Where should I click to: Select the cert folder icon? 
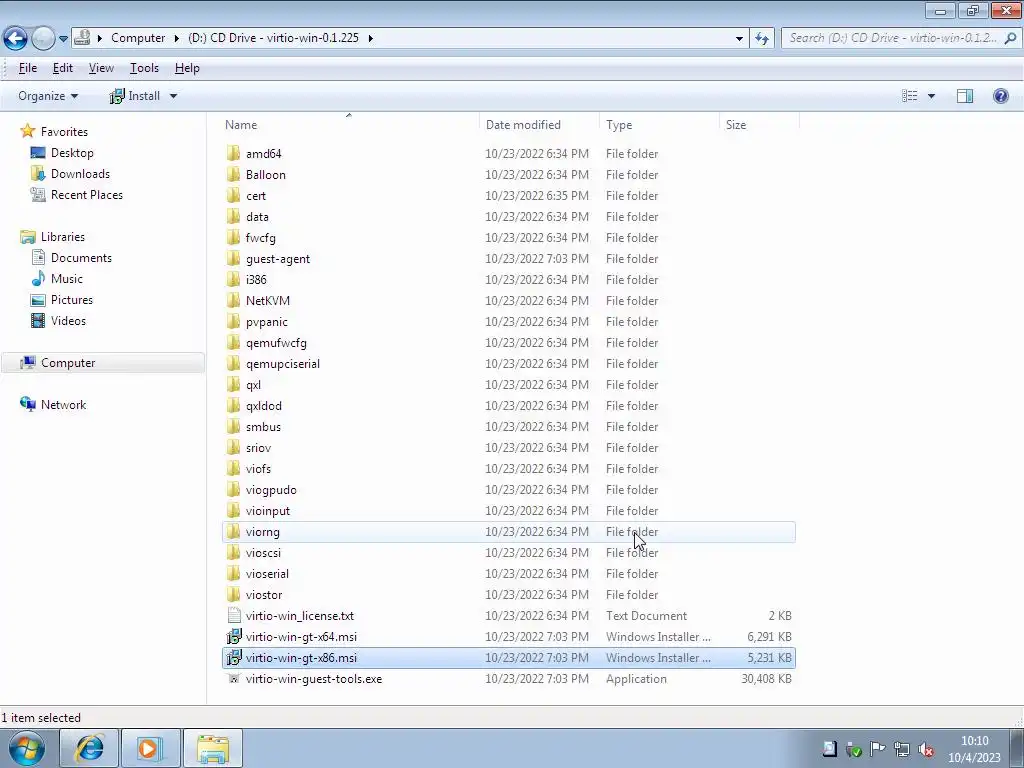pyautogui.click(x=233, y=195)
